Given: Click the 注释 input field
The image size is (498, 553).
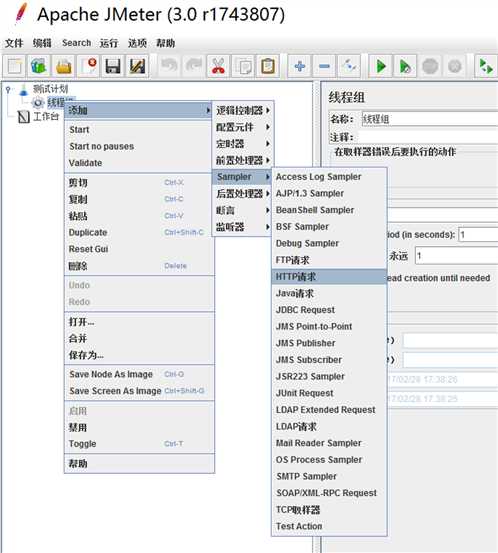Looking at the screenshot, I should coord(427,137).
